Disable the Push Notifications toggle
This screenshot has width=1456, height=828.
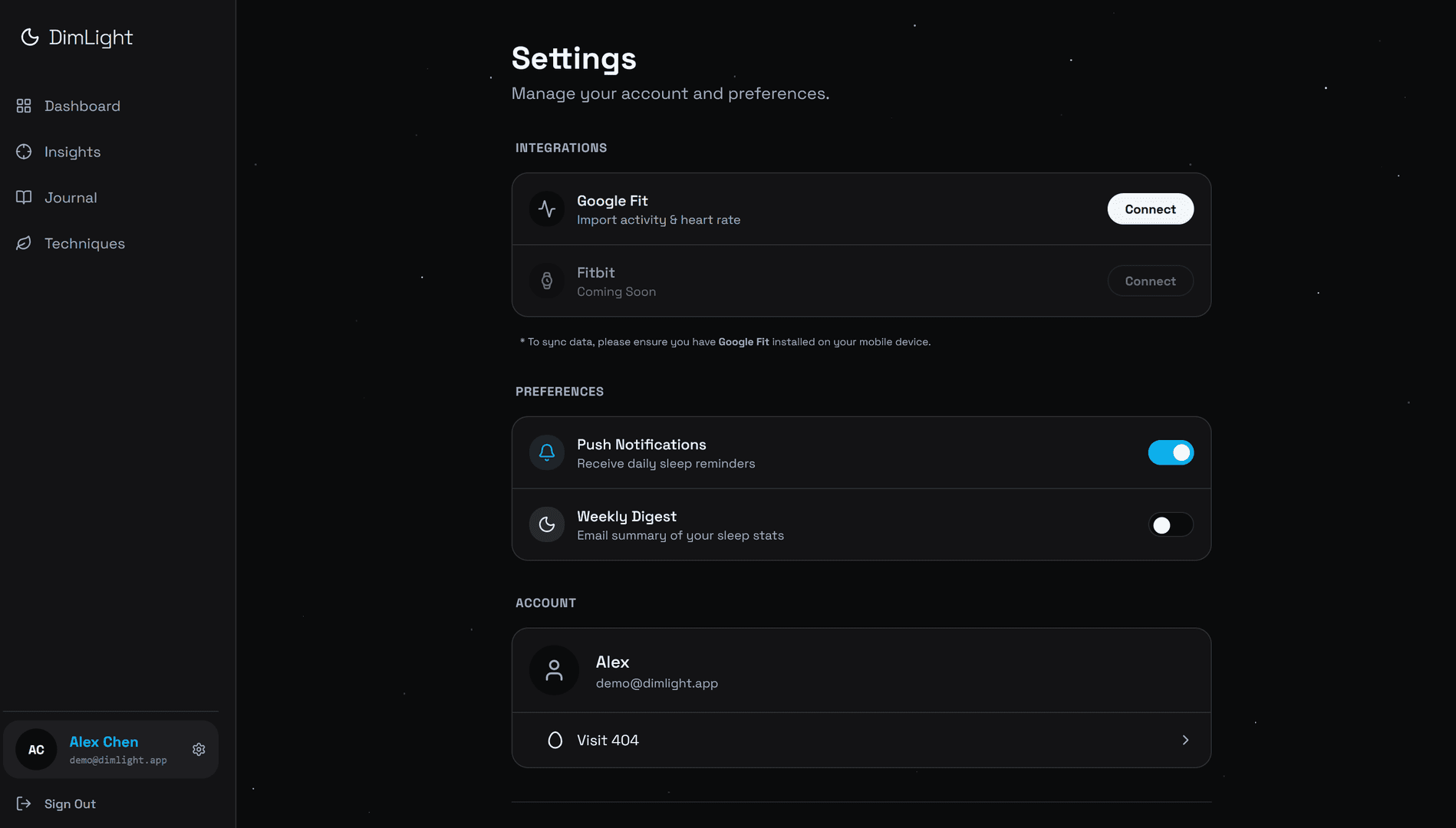point(1171,452)
